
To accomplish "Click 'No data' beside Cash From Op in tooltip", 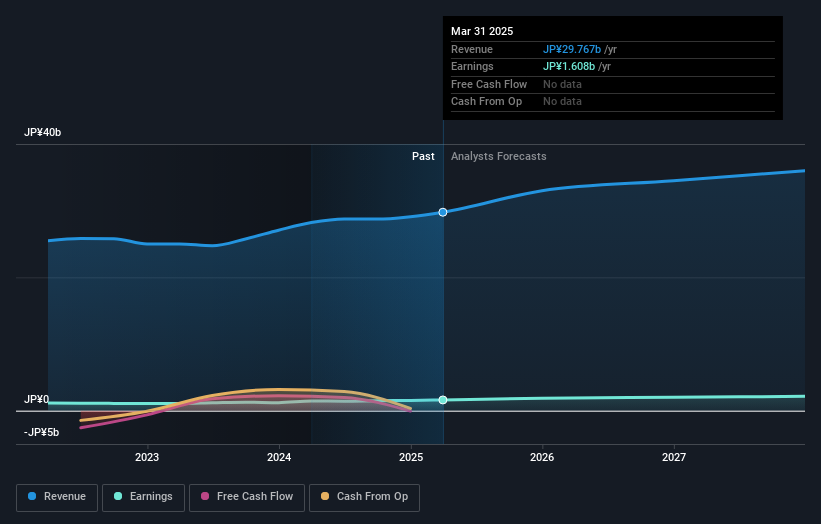I will 562,102.
